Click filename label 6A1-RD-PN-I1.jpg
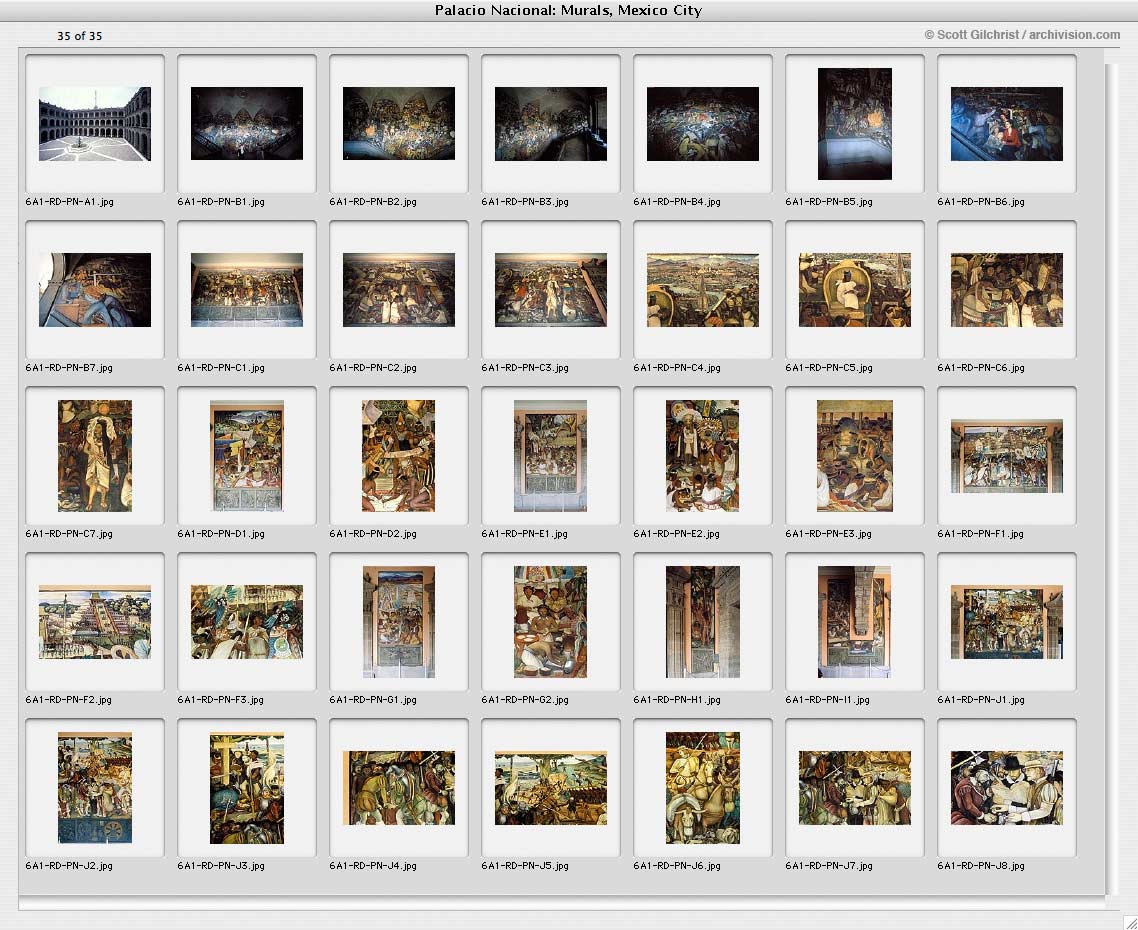Screen dimensions: 1138x930 827,700
